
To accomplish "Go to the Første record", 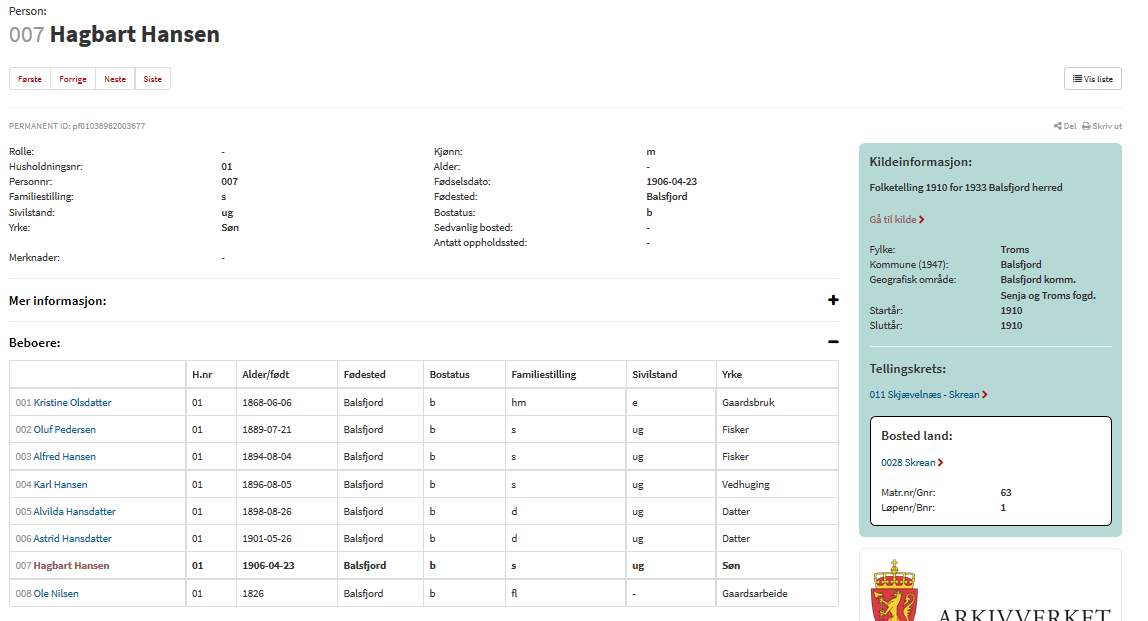I will [30, 79].
